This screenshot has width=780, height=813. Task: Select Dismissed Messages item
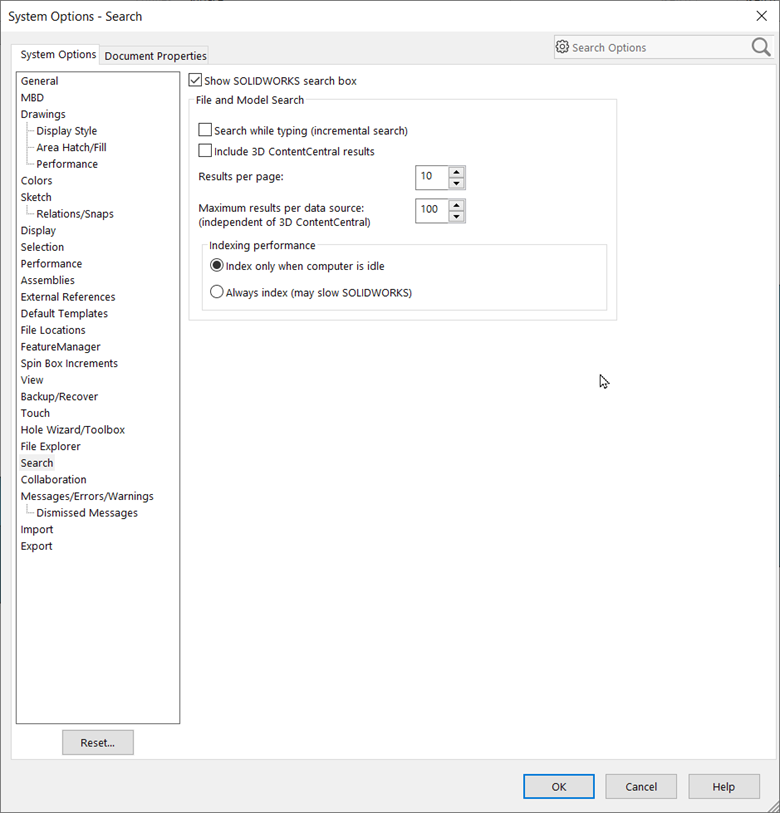coord(87,512)
